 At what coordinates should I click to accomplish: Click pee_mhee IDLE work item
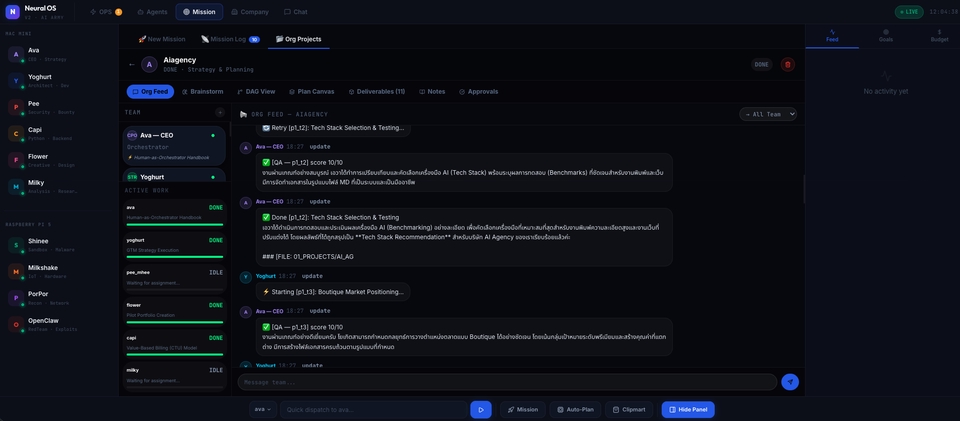[175, 279]
